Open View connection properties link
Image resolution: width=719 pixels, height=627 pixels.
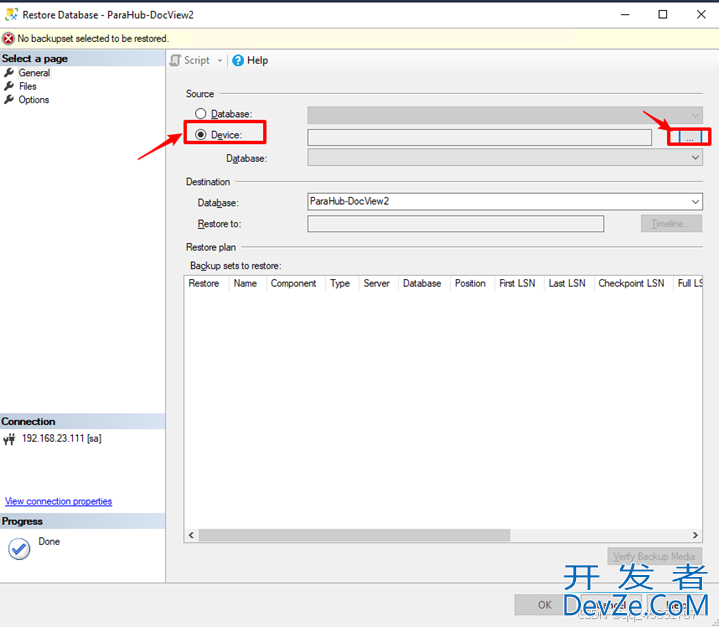58,501
